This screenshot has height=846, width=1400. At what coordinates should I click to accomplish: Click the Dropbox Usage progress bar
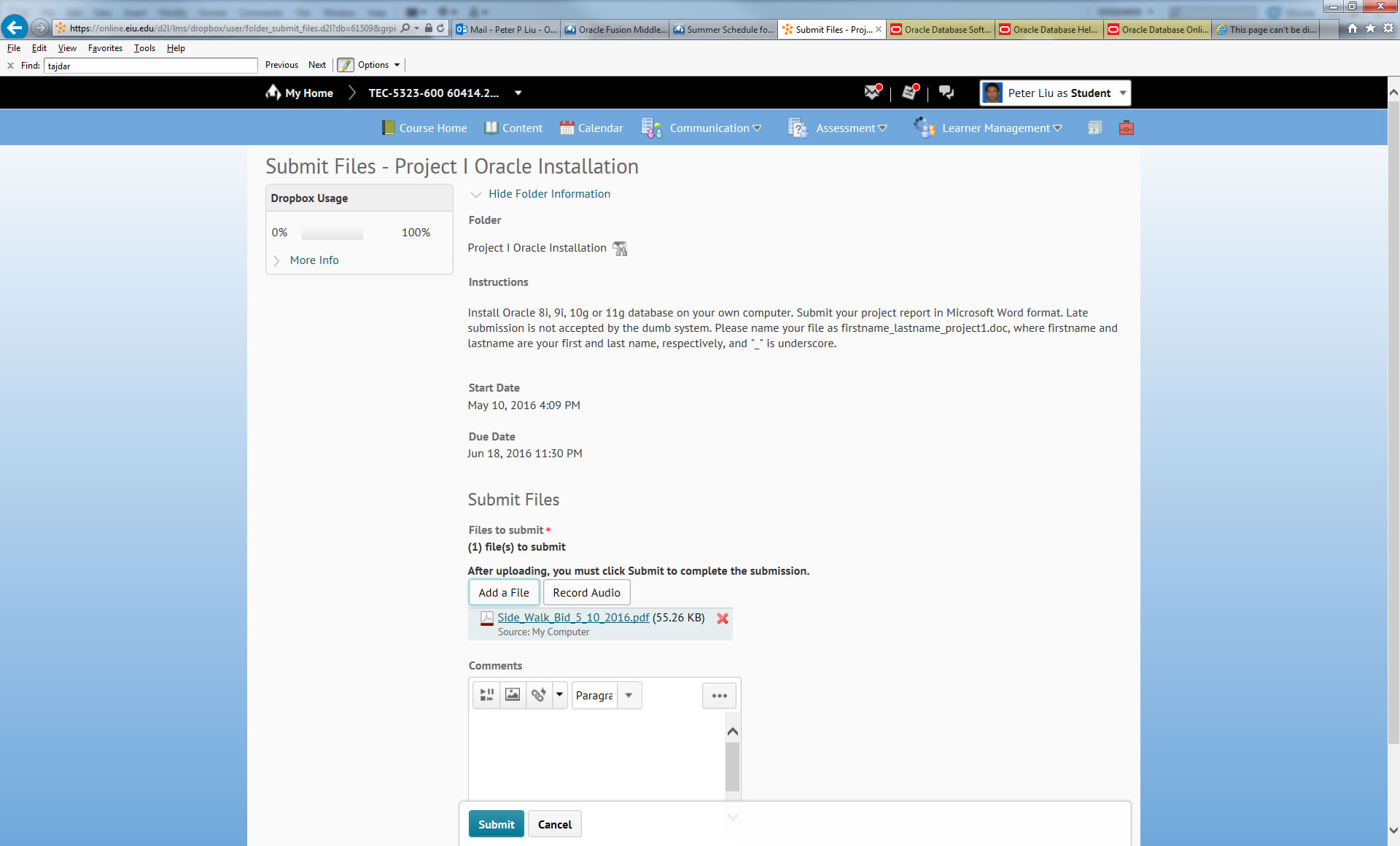332,233
